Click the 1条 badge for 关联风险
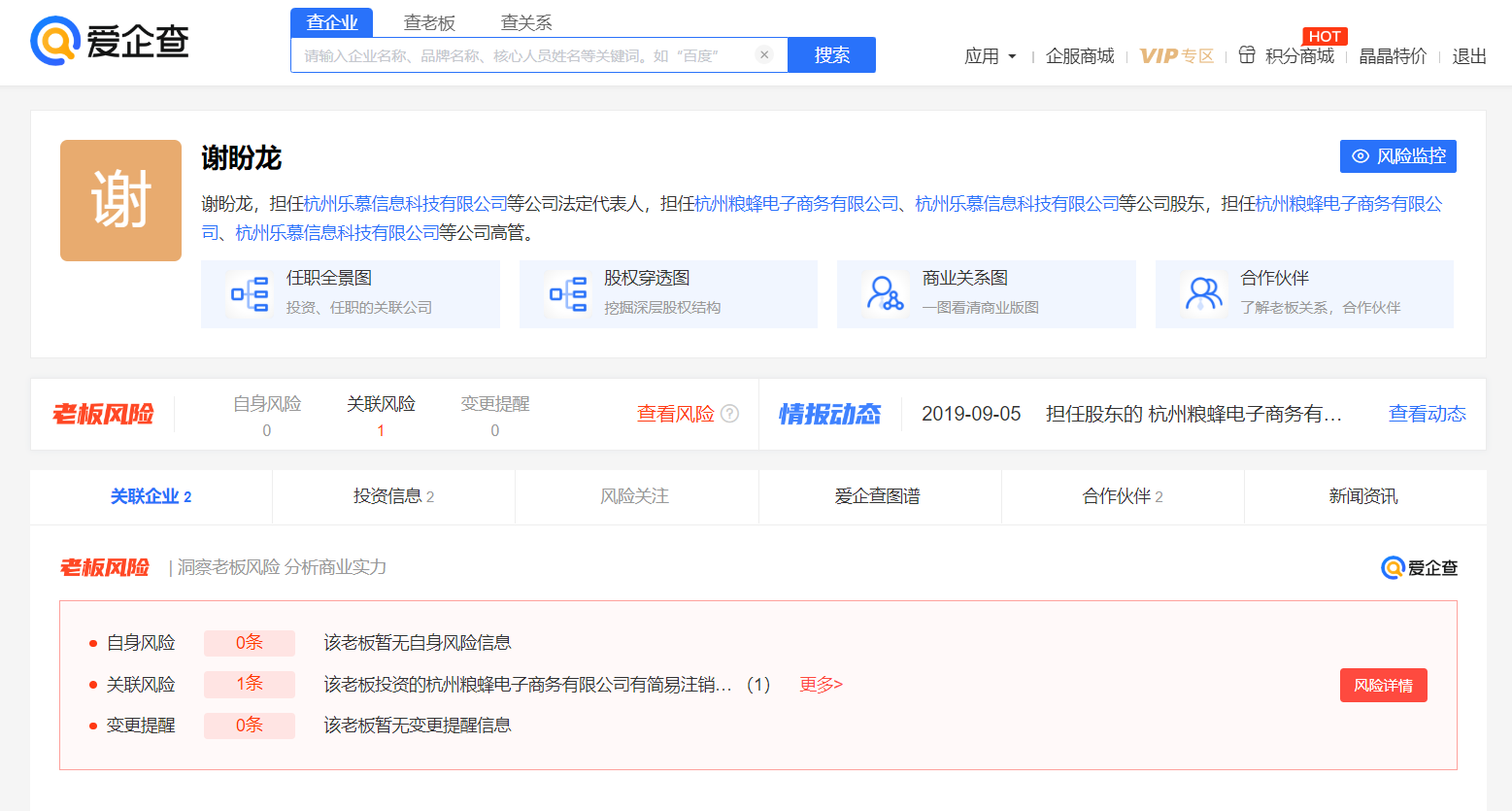This screenshot has height=811, width=1512. [x=250, y=684]
